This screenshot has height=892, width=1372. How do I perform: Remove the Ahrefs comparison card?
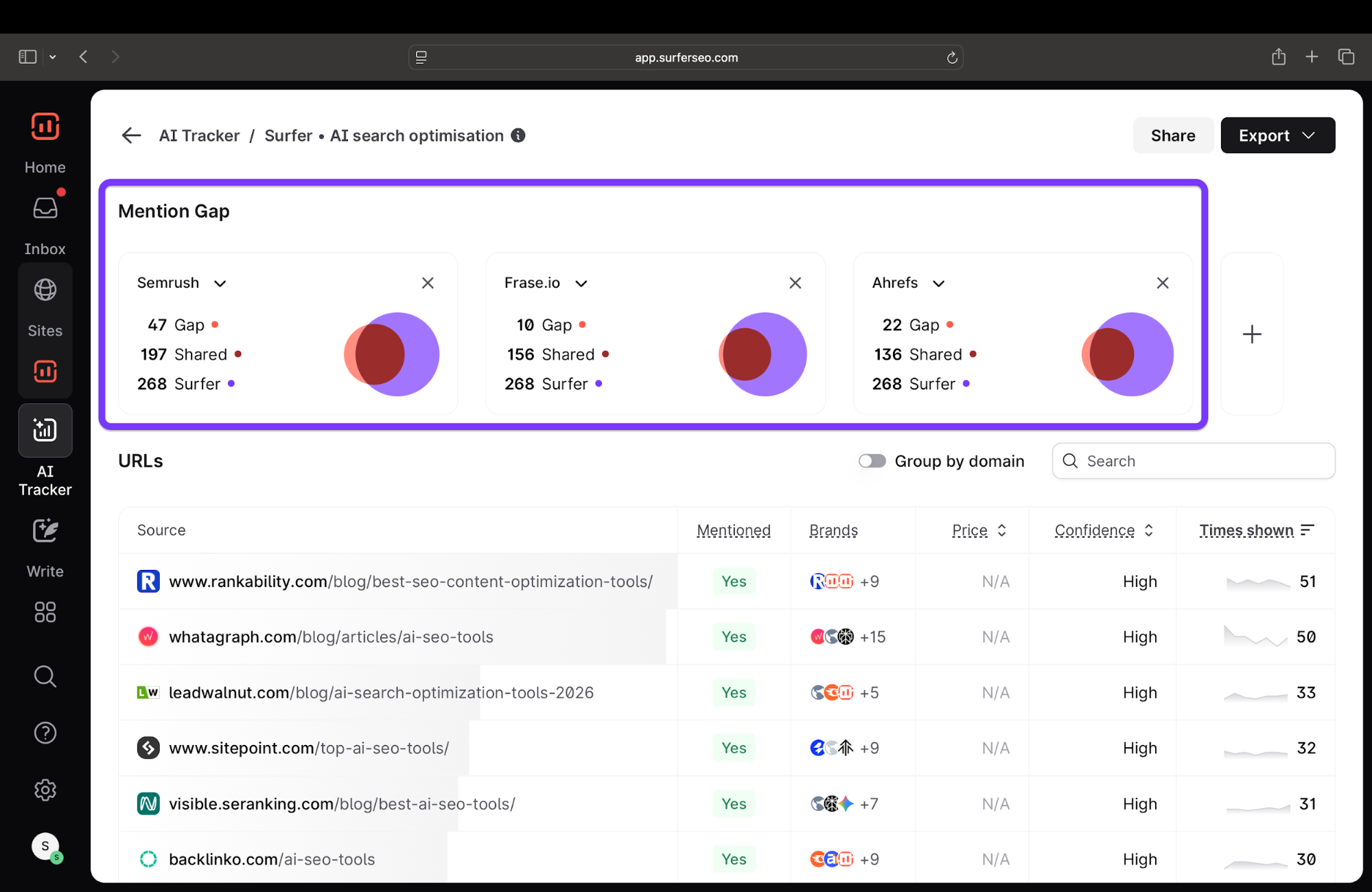pyautogui.click(x=1162, y=283)
